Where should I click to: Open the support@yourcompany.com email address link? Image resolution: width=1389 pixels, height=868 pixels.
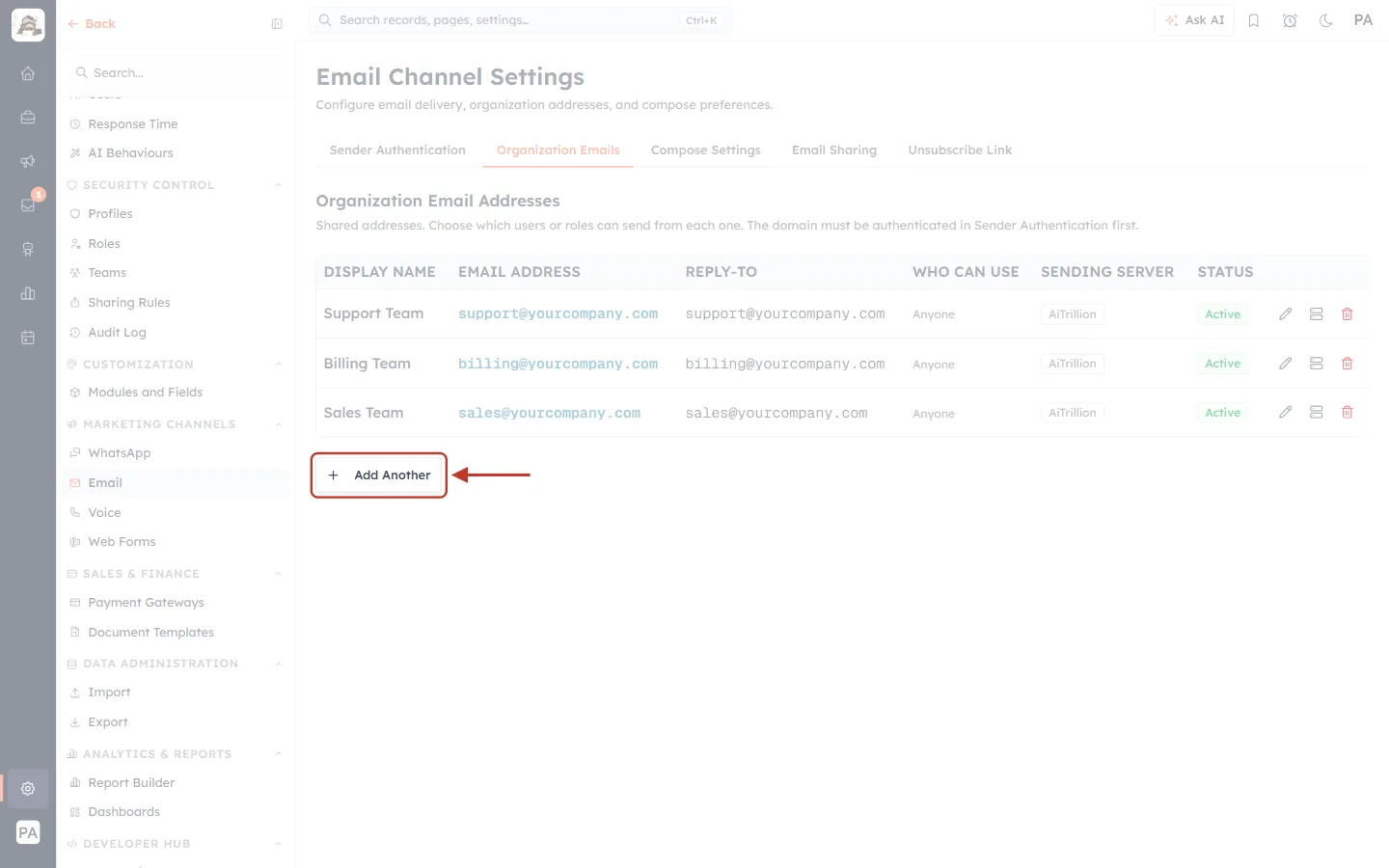point(558,314)
